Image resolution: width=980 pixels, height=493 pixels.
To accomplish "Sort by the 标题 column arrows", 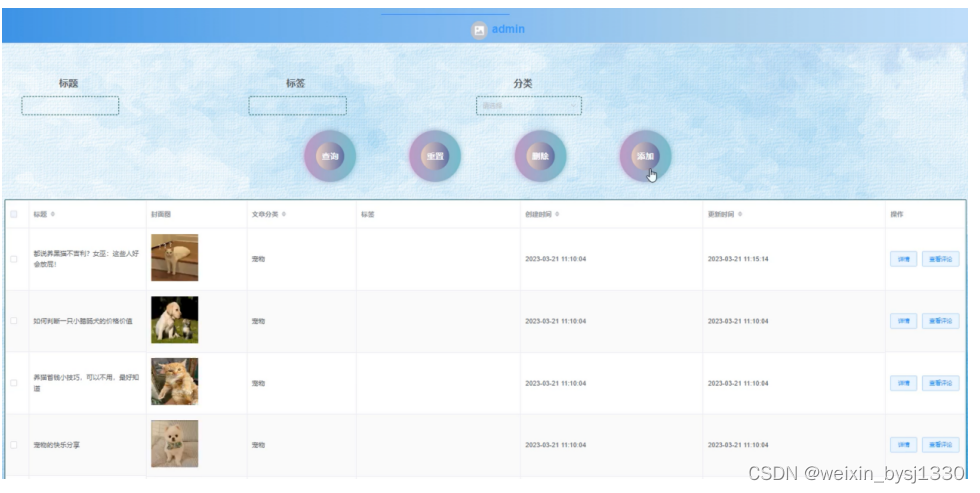I will point(52,214).
